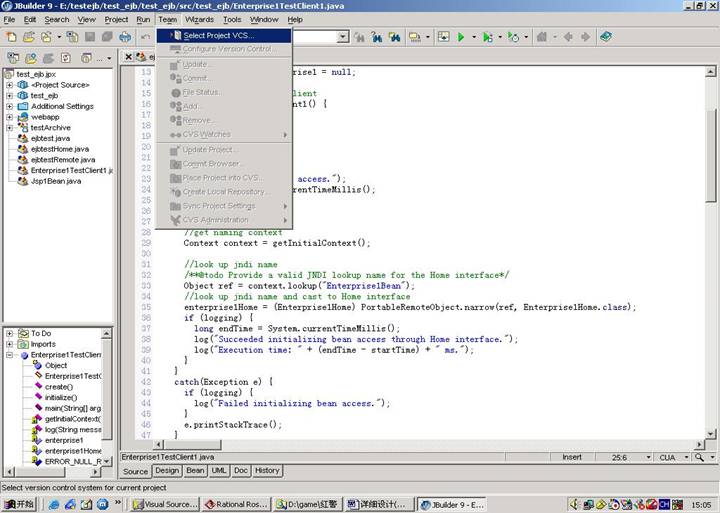Viewport: 720px width, 513px height.
Task: Open ejbtestHome.java in project tree
Action: click(x=60, y=149)
